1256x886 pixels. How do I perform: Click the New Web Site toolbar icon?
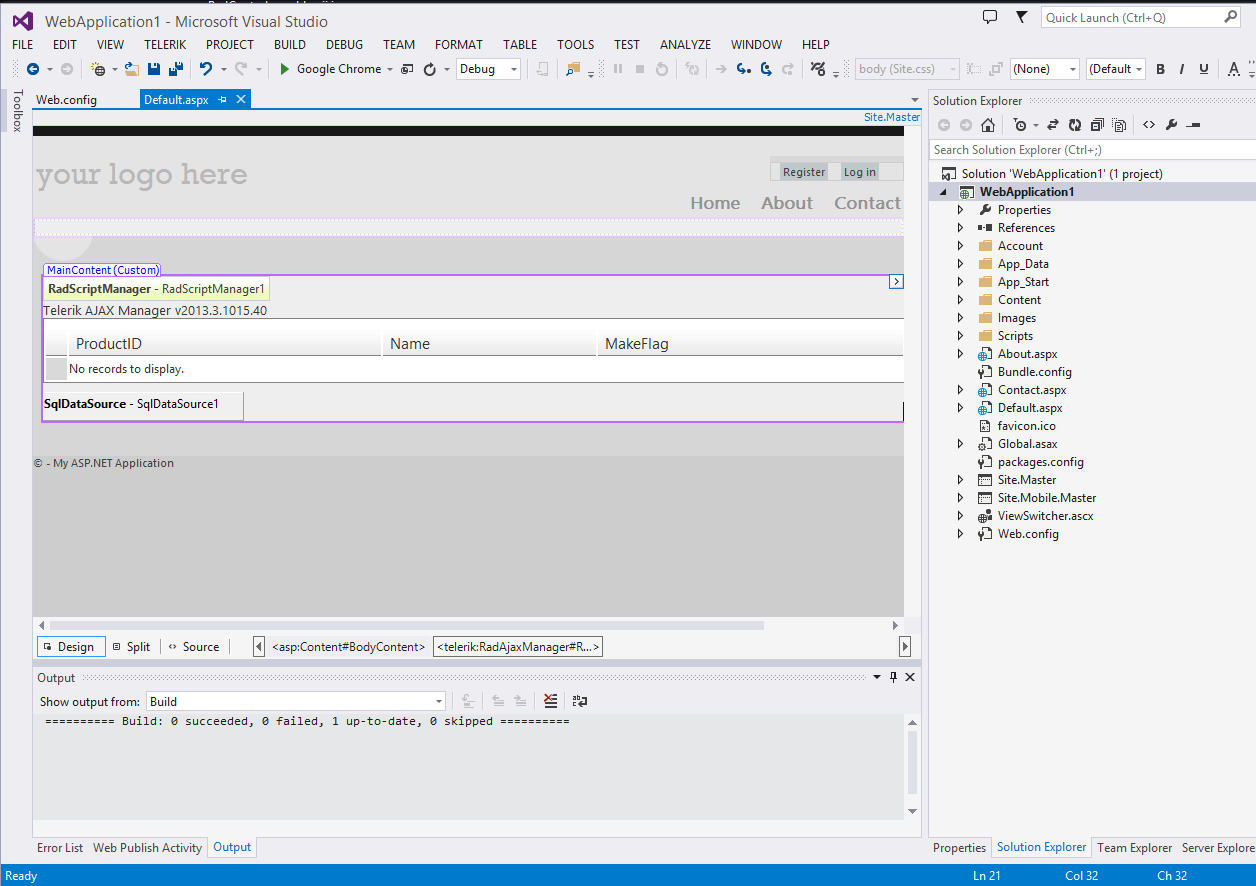[x=98, y=69]
